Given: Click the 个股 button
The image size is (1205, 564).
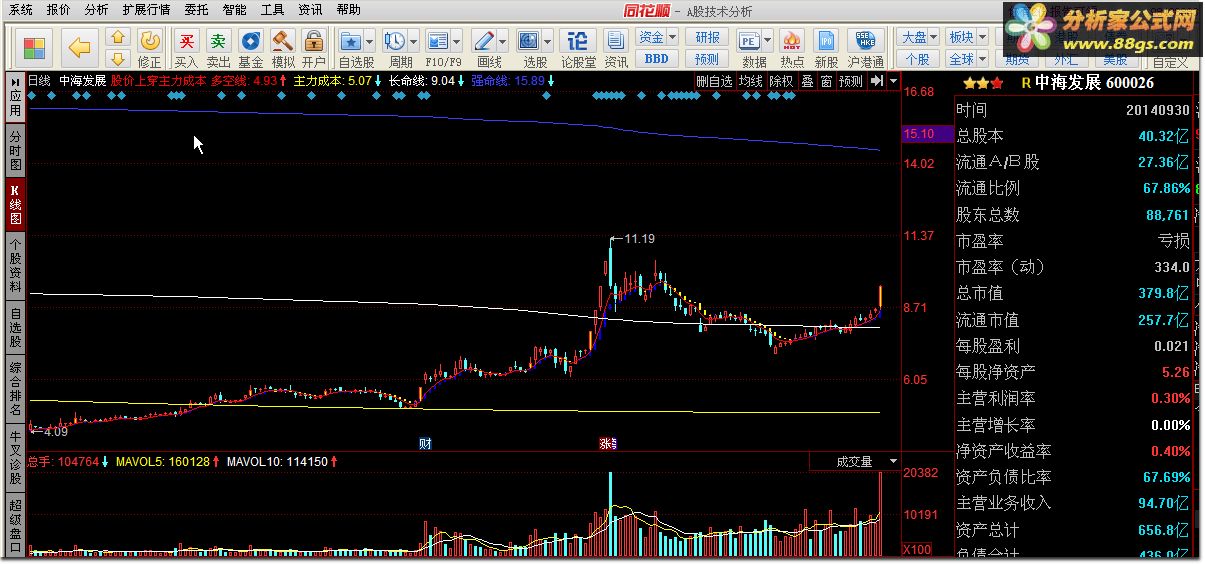Looking at the screenshot, I should coord(917,59).
